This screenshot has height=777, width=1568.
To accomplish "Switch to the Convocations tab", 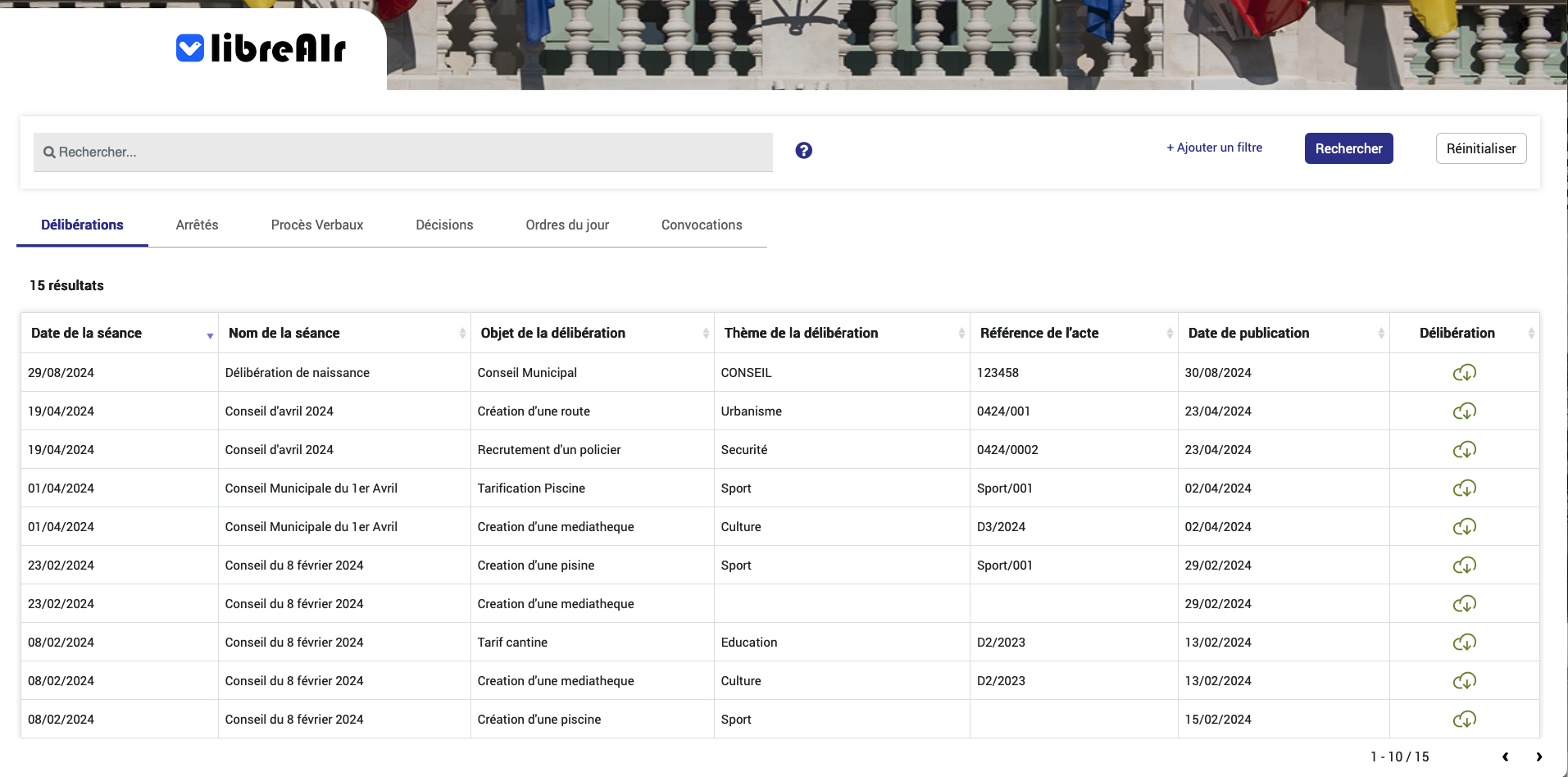I will (x=702, y=225).
